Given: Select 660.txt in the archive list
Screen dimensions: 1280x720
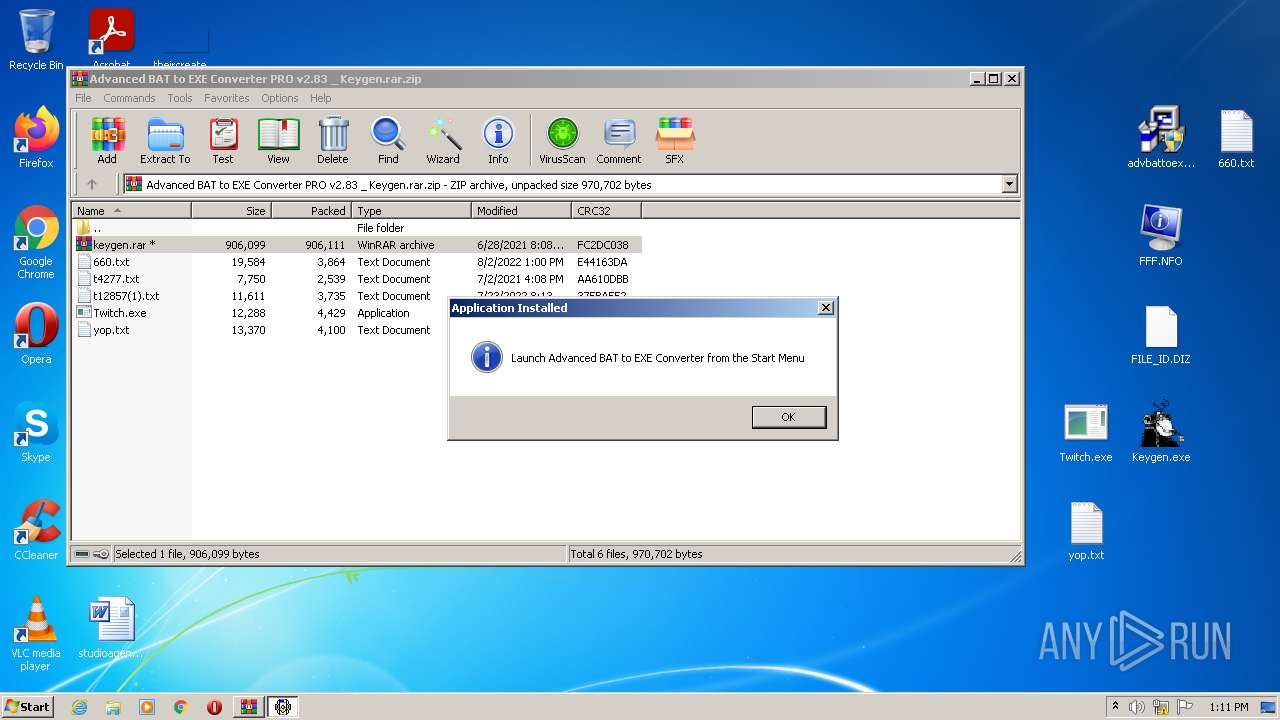Looking at the screenshot, I should [357, 262].
